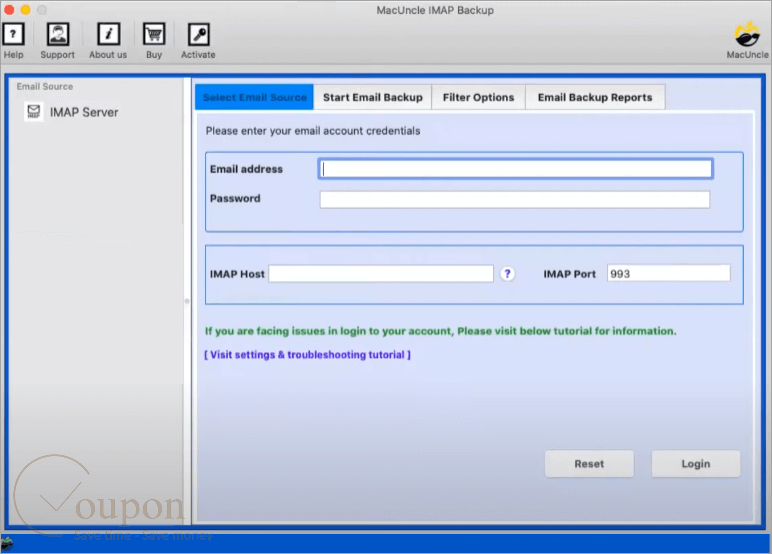Click the Login button

click(696, 463)
